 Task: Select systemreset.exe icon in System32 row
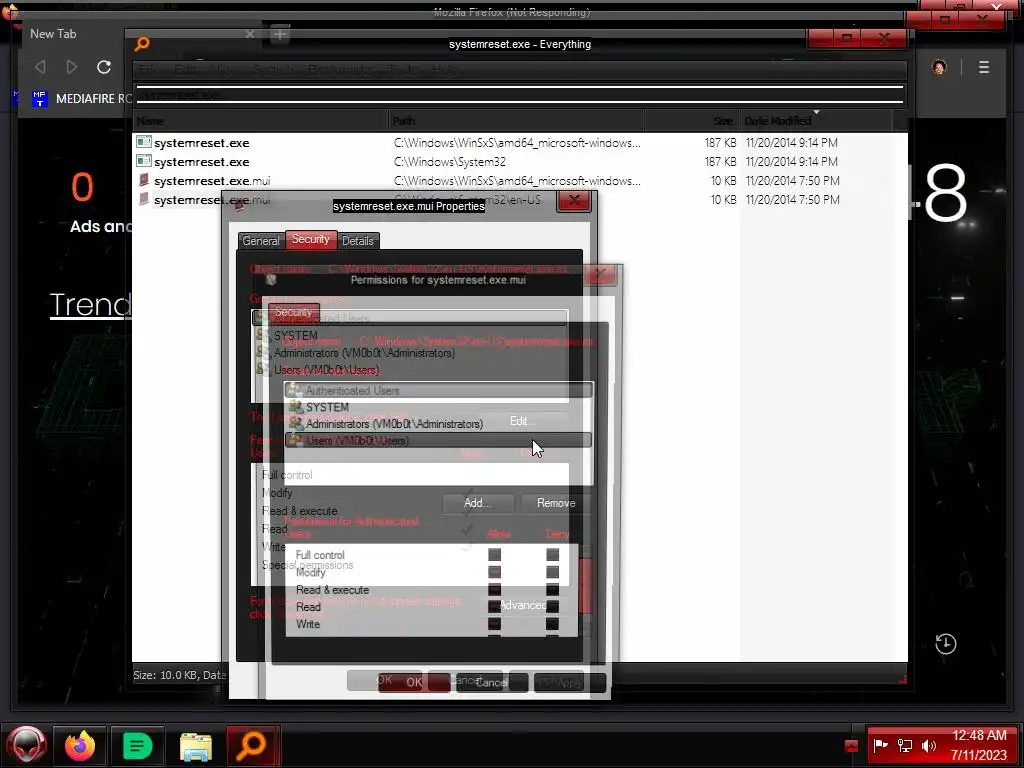pyautogui.click(x=144, y=161)
